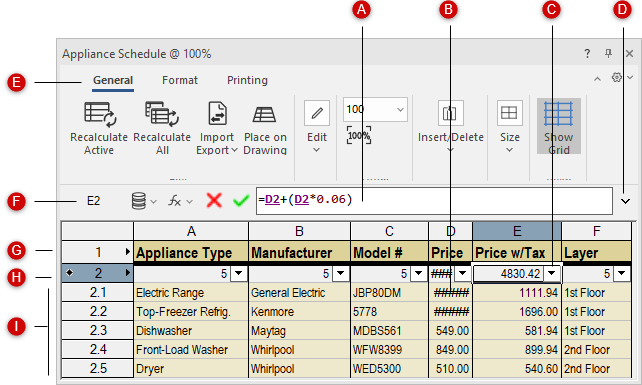Click the Recalculate Active icon
Screen dimensions: 642x385
(99, 114)
